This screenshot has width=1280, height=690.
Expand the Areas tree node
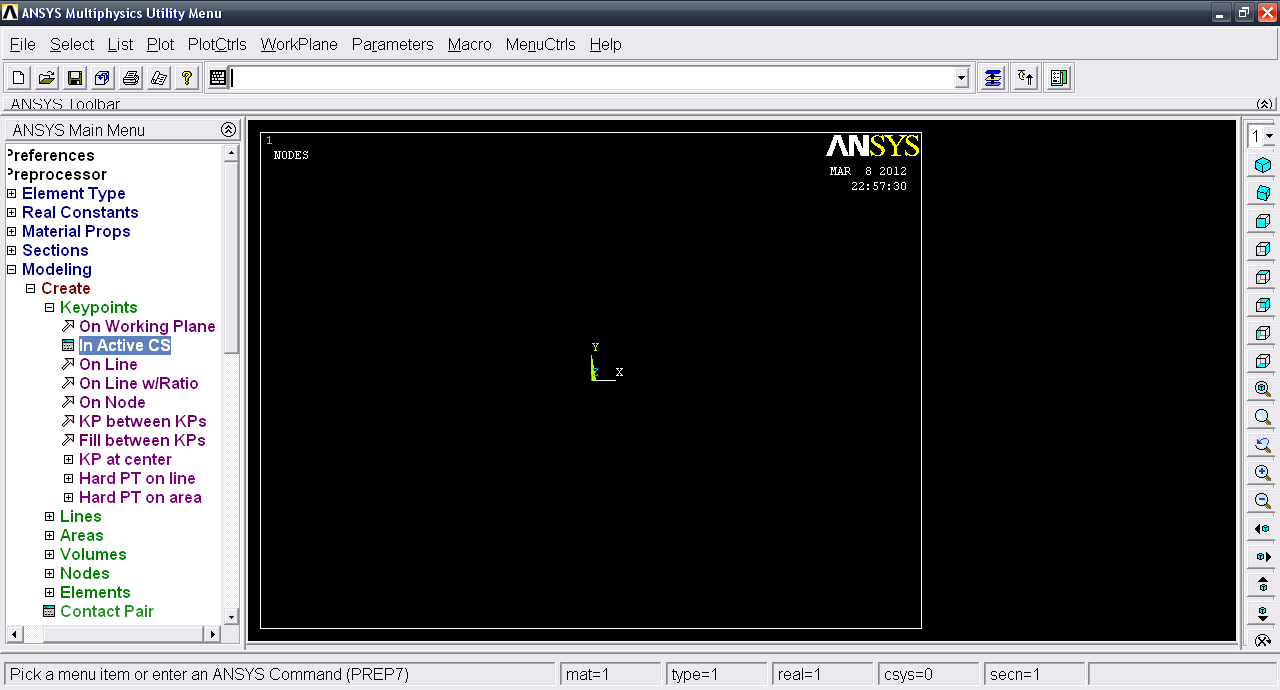point(50,536)
